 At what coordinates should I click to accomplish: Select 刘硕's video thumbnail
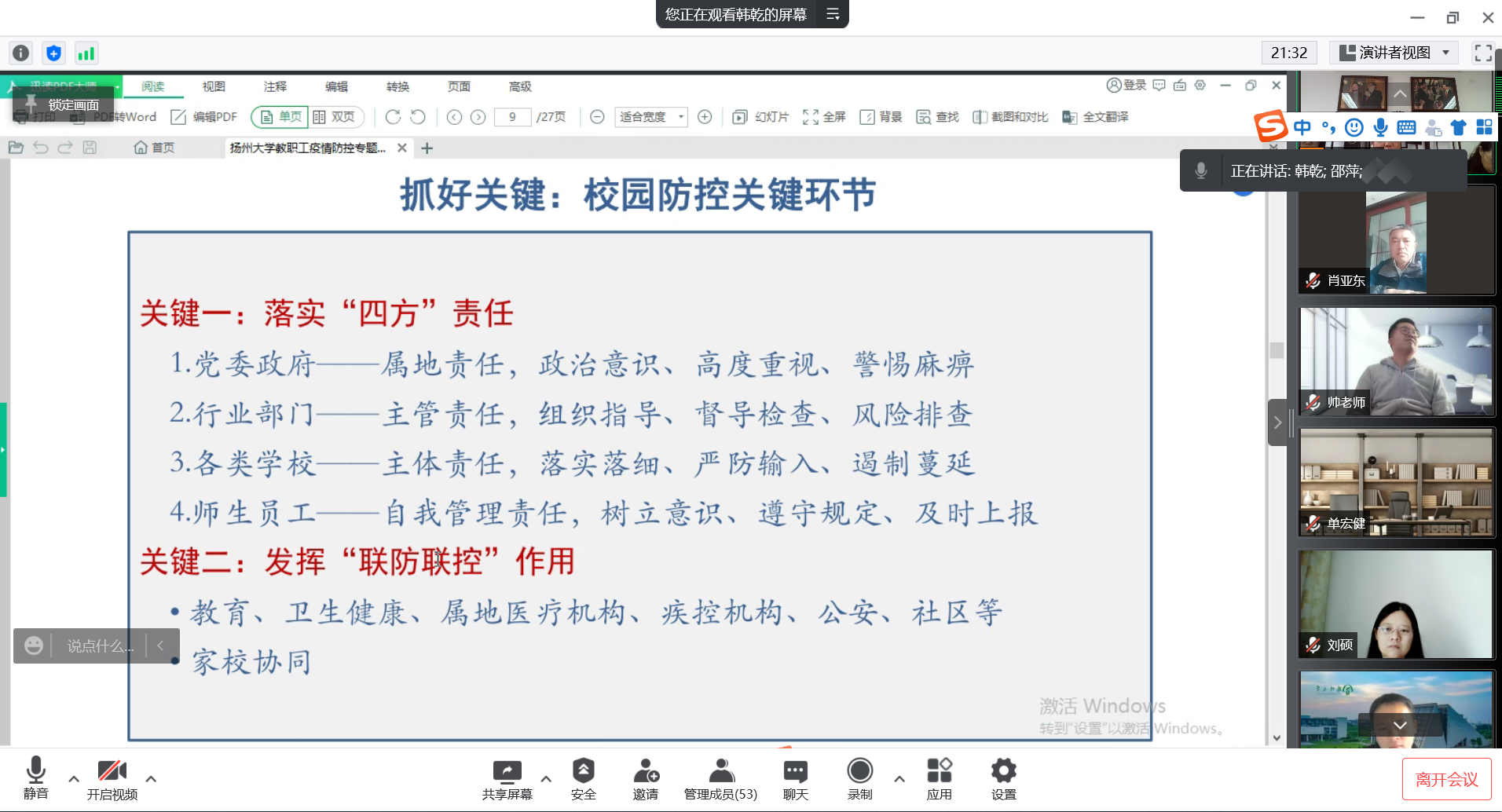[1396, 604]
